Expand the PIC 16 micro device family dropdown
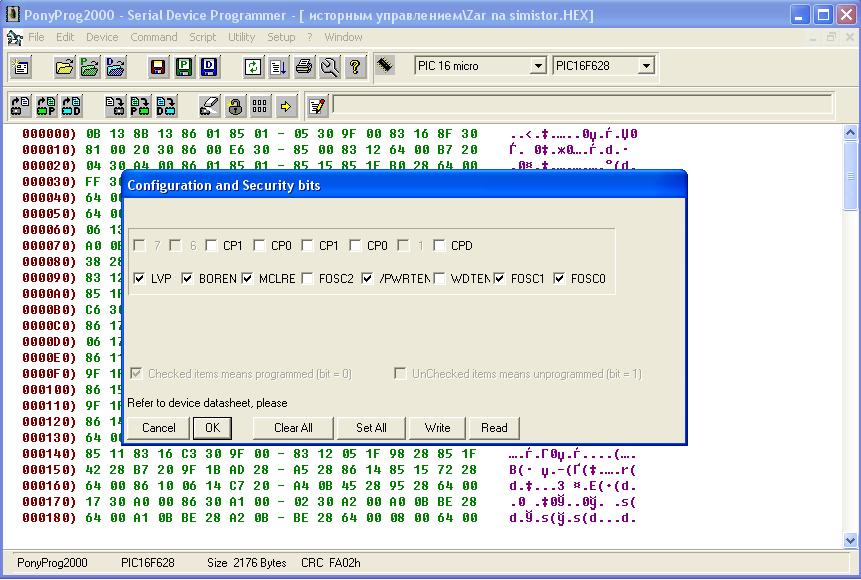The image size is (861, 580). [537, 66]
